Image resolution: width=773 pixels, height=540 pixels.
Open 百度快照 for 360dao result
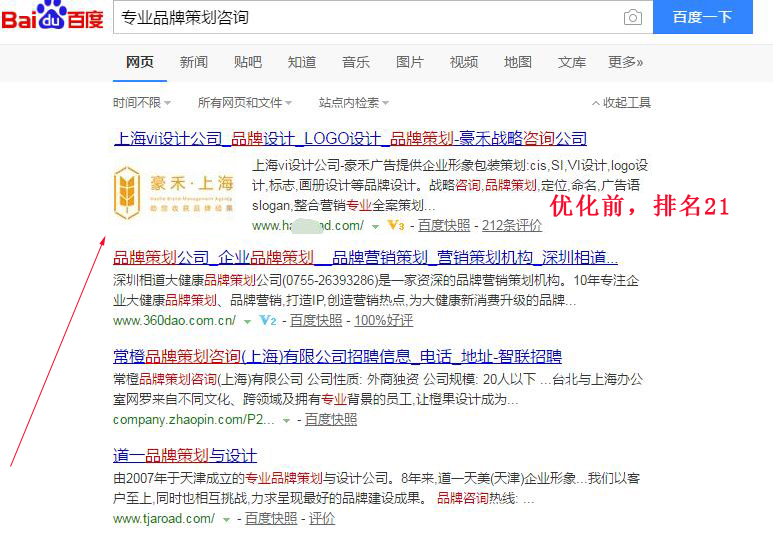[x=316, y=321]
